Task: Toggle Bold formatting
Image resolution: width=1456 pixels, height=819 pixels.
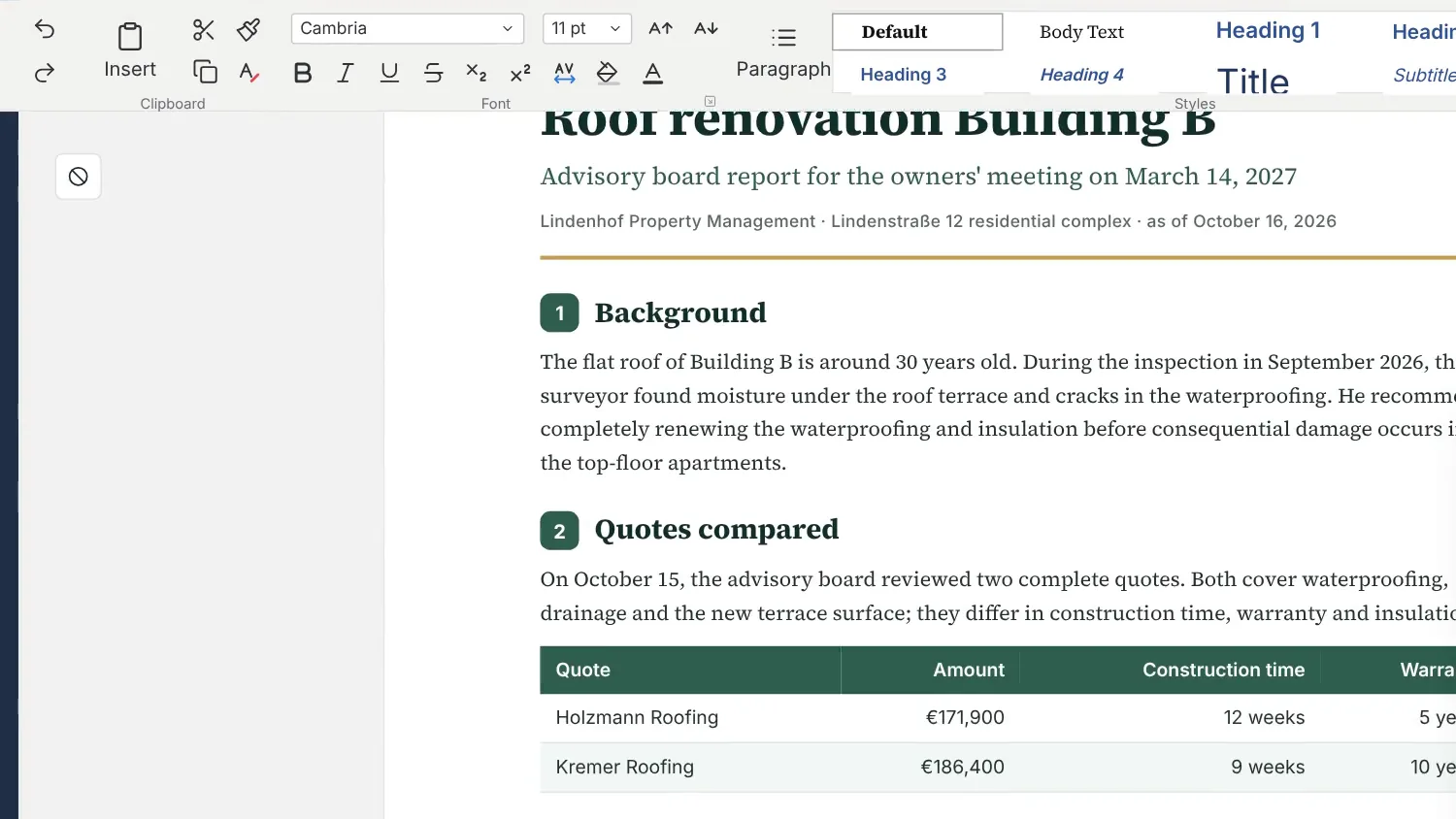Action: pos(303,73)
